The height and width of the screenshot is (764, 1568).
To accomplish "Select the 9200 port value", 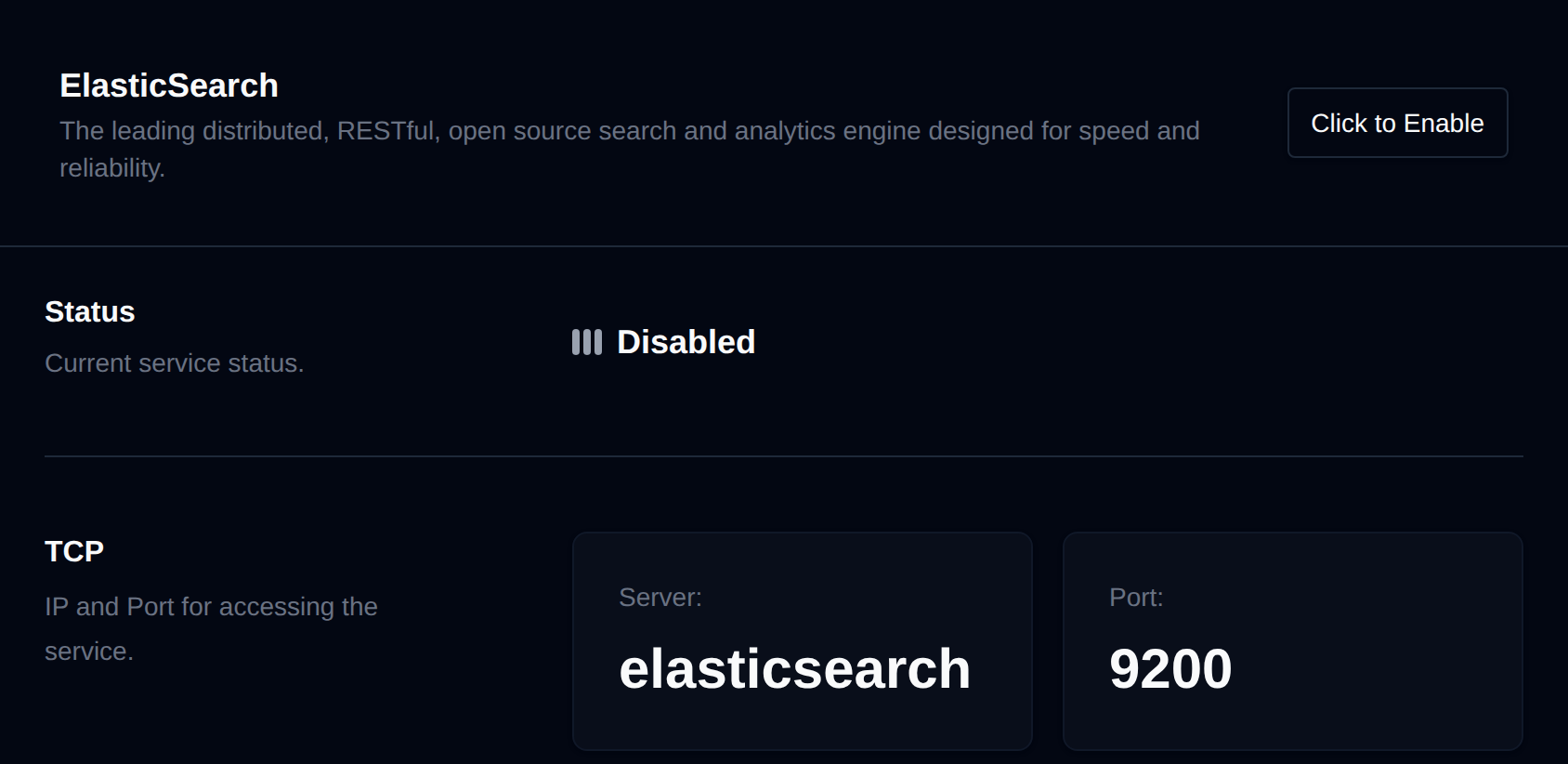I will tap(1170, 668).
